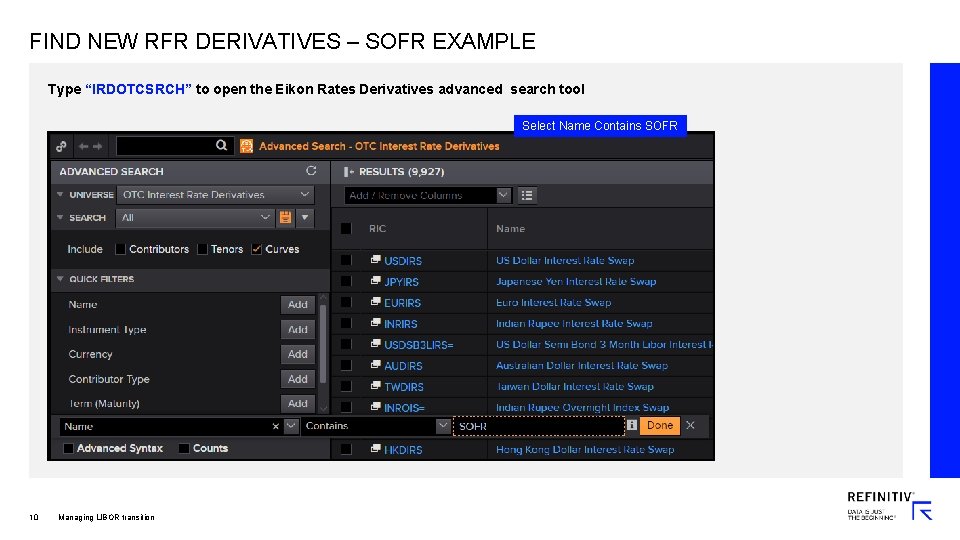Open HKDIRS quote window icon

coord(375,449)
